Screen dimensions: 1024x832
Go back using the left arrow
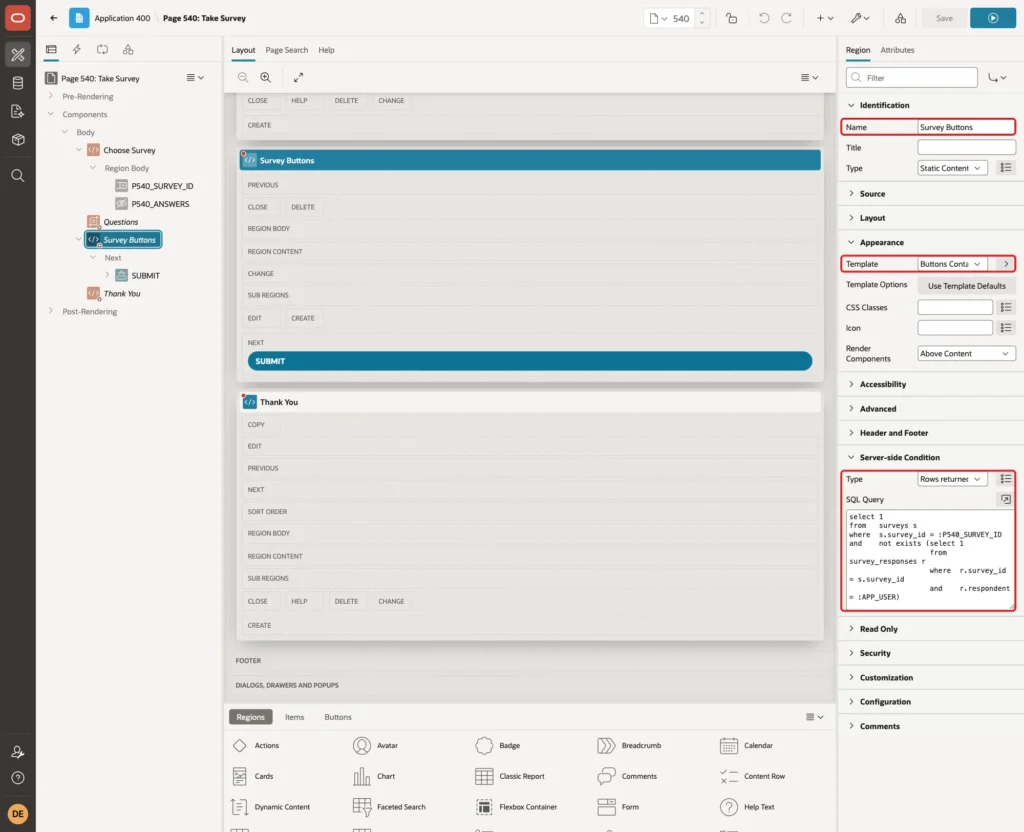54,18
